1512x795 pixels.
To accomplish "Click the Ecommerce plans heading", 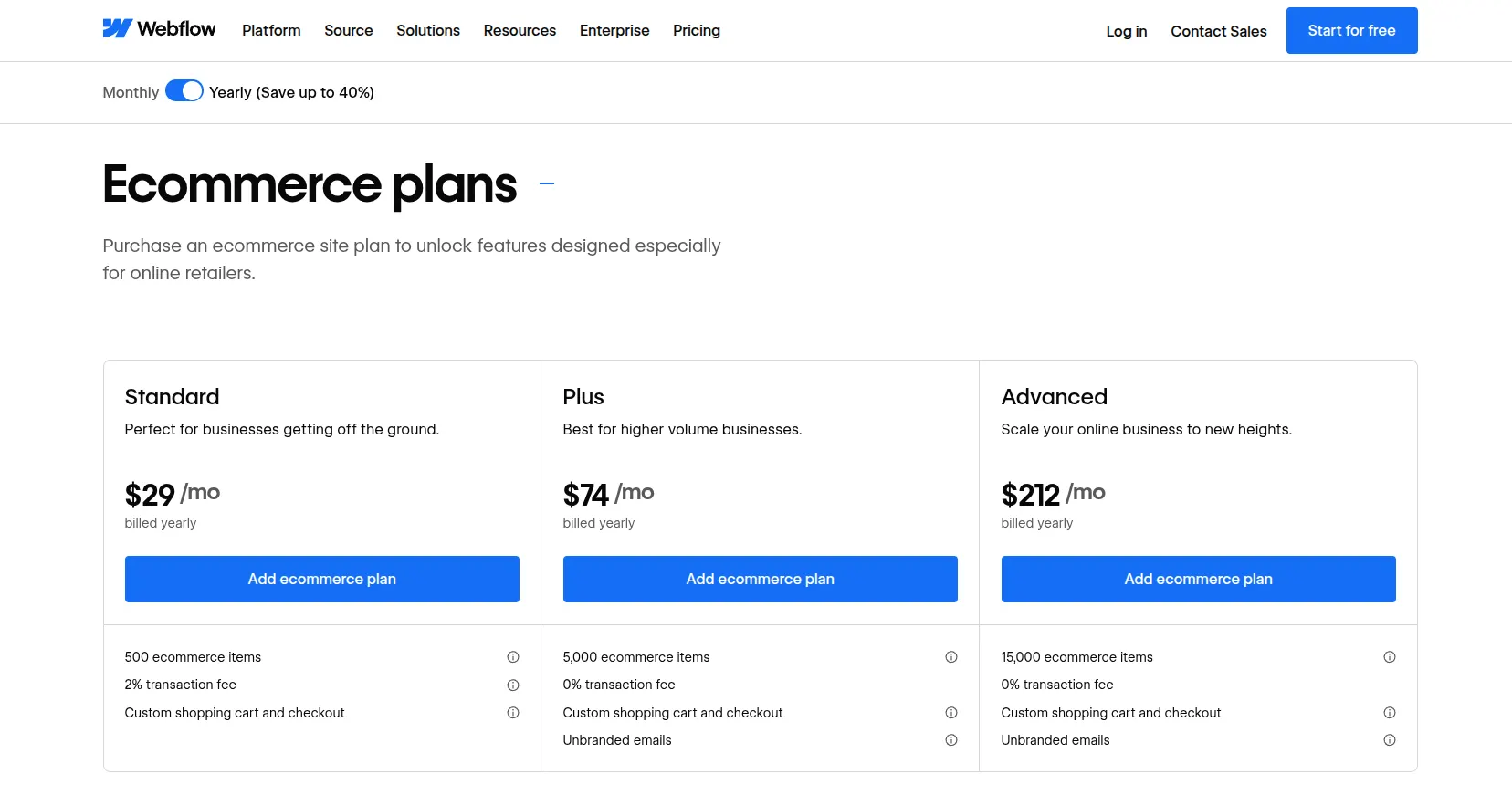I will click(310, 184).
